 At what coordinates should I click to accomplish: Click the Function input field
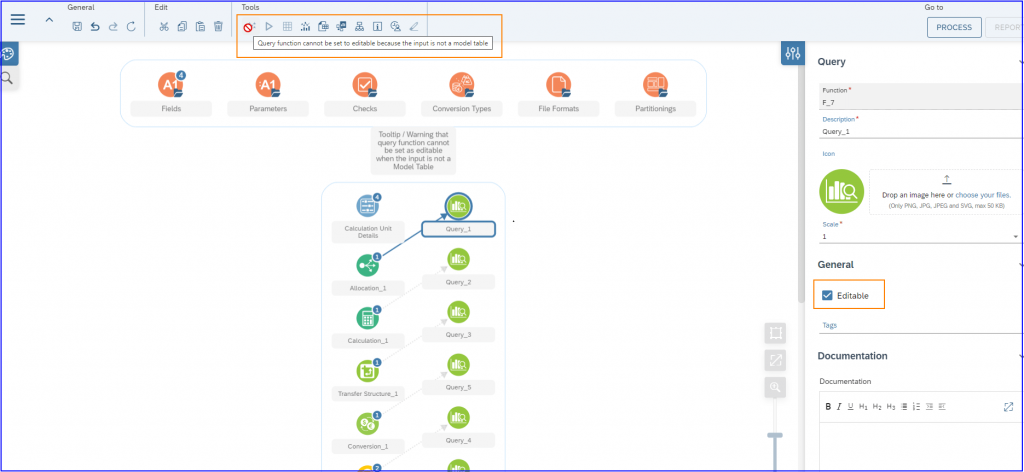(x=920, y=102)
